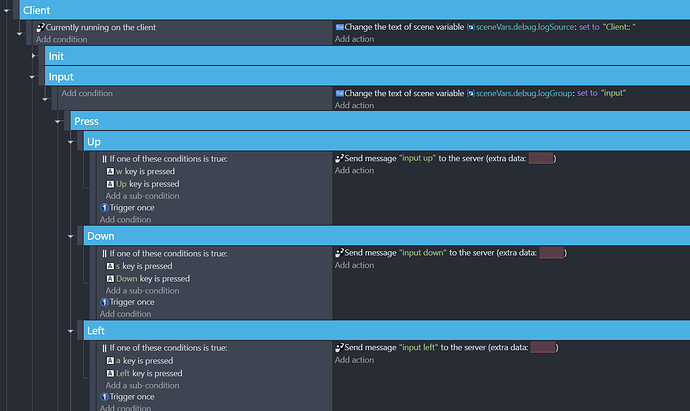Click the keyboard icon beside "a key is pressed"
Screen dimensions: 690x411
(110, 360)
